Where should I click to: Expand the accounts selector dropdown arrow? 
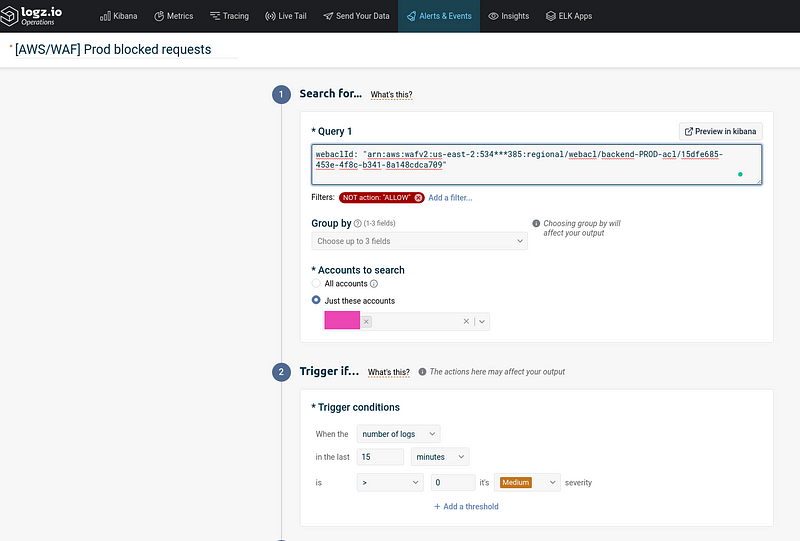[482, 322]
